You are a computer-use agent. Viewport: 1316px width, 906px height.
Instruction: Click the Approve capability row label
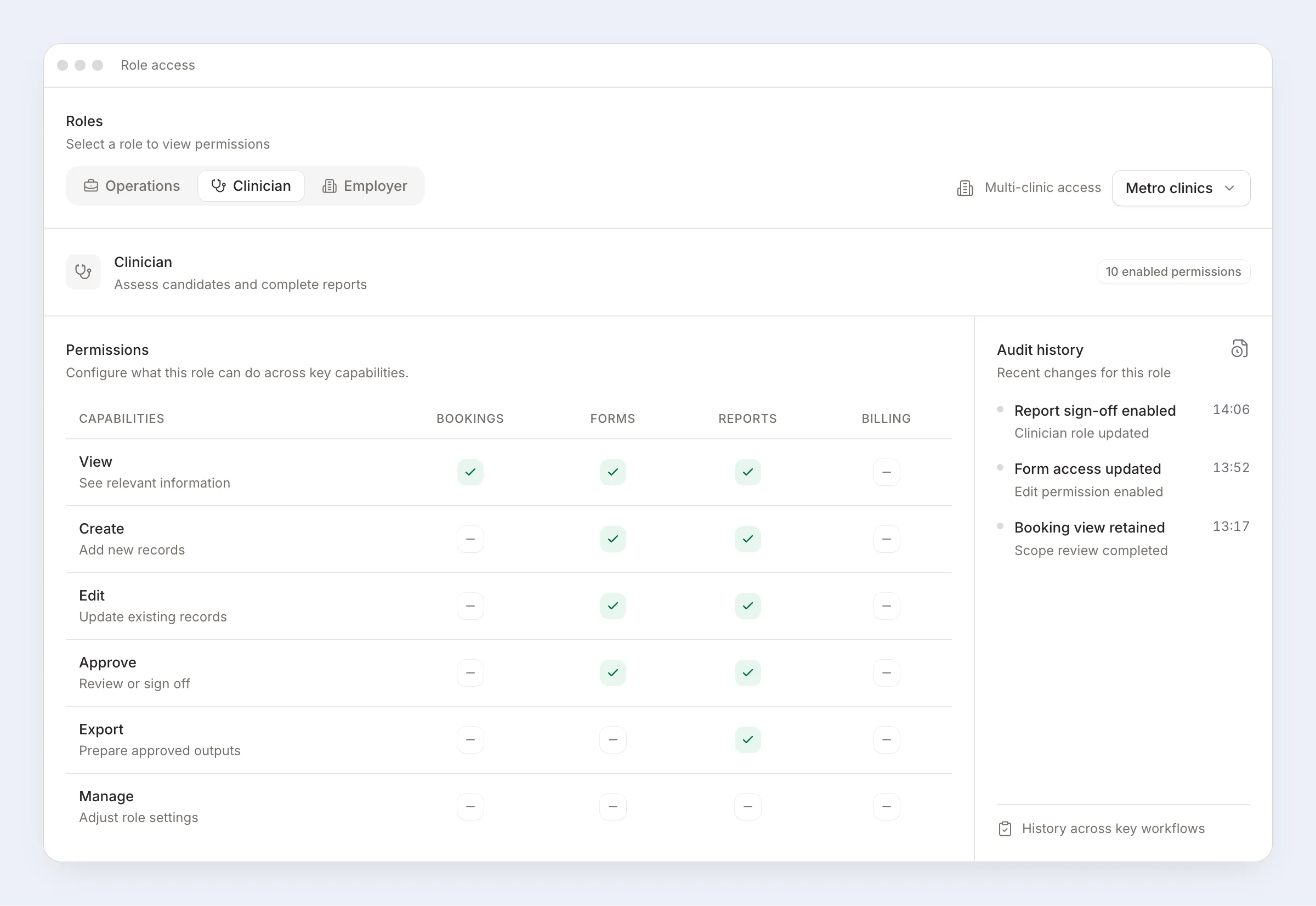coord(108,662)
